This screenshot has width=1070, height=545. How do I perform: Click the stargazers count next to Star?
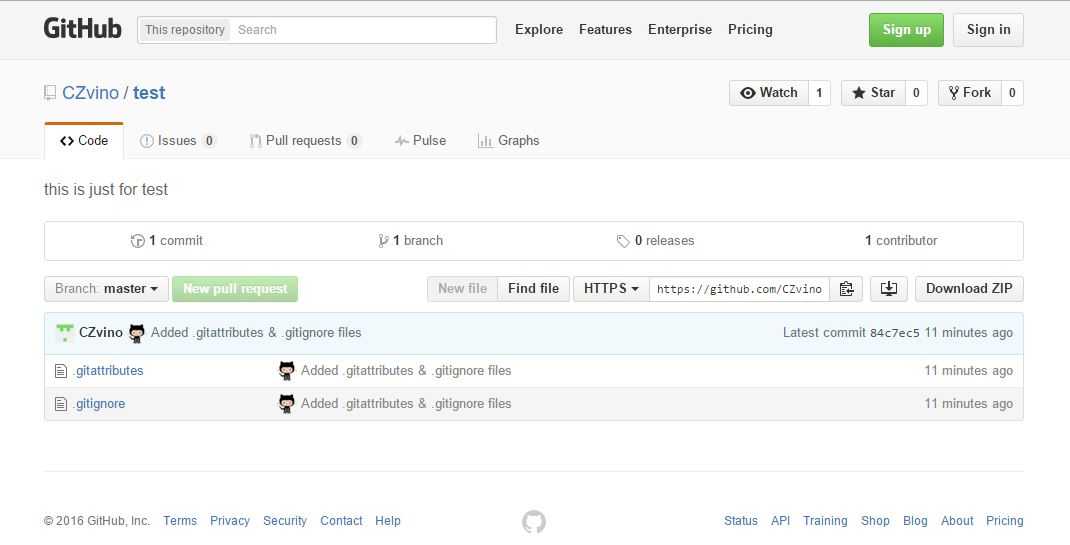coord(916,93)
